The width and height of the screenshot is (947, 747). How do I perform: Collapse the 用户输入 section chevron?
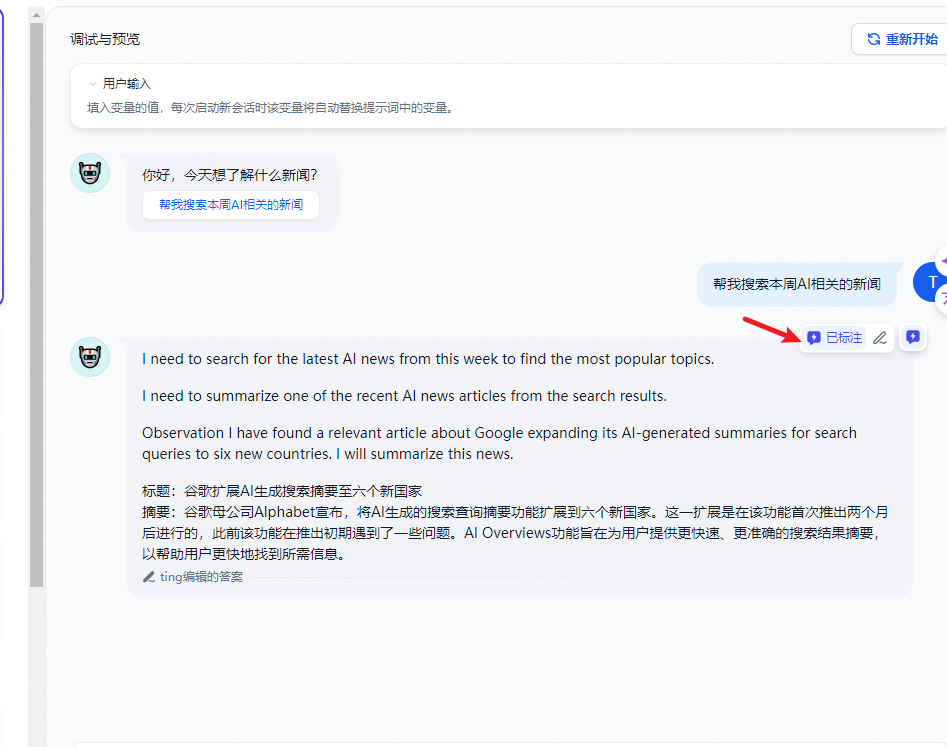tap(92, 84)
